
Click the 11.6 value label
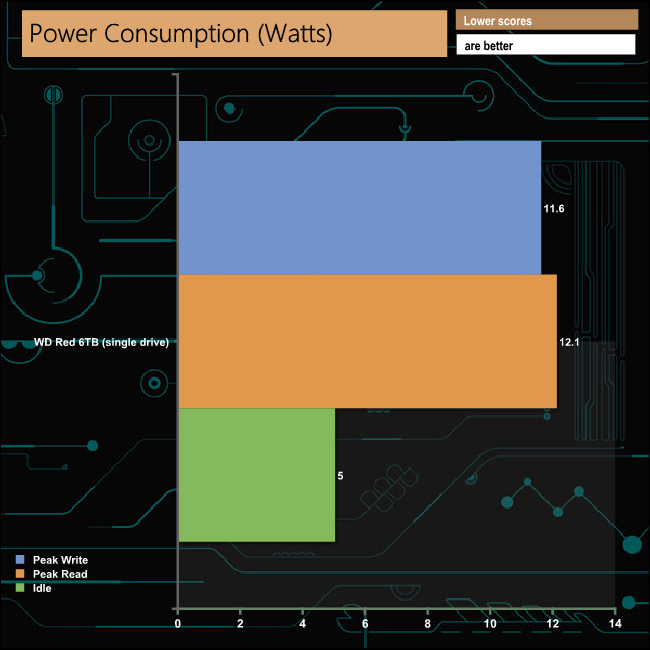coord(554,209)
